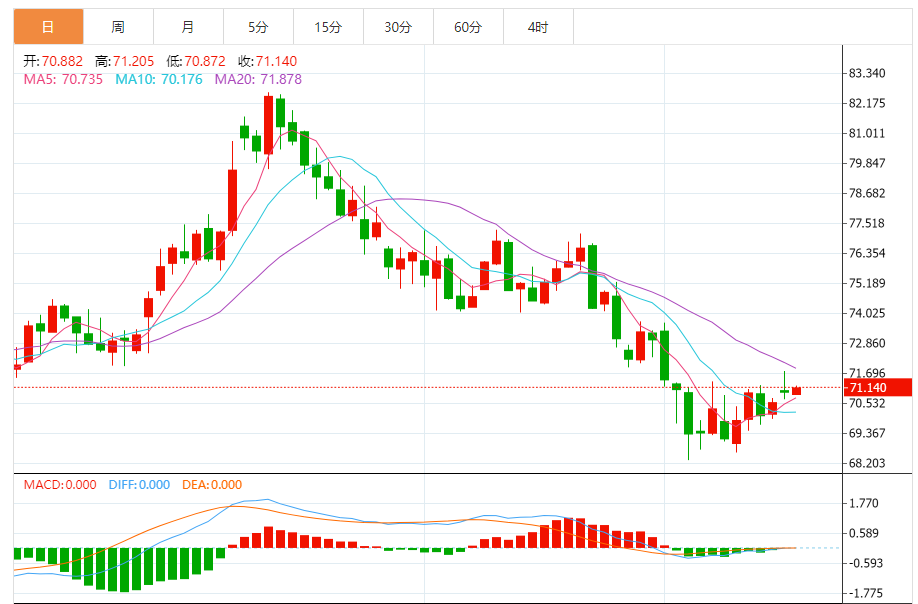The height and width of the screenshot is (604, 918).
Task: Click the 69.367 price axis label
Action: [867, 433]
